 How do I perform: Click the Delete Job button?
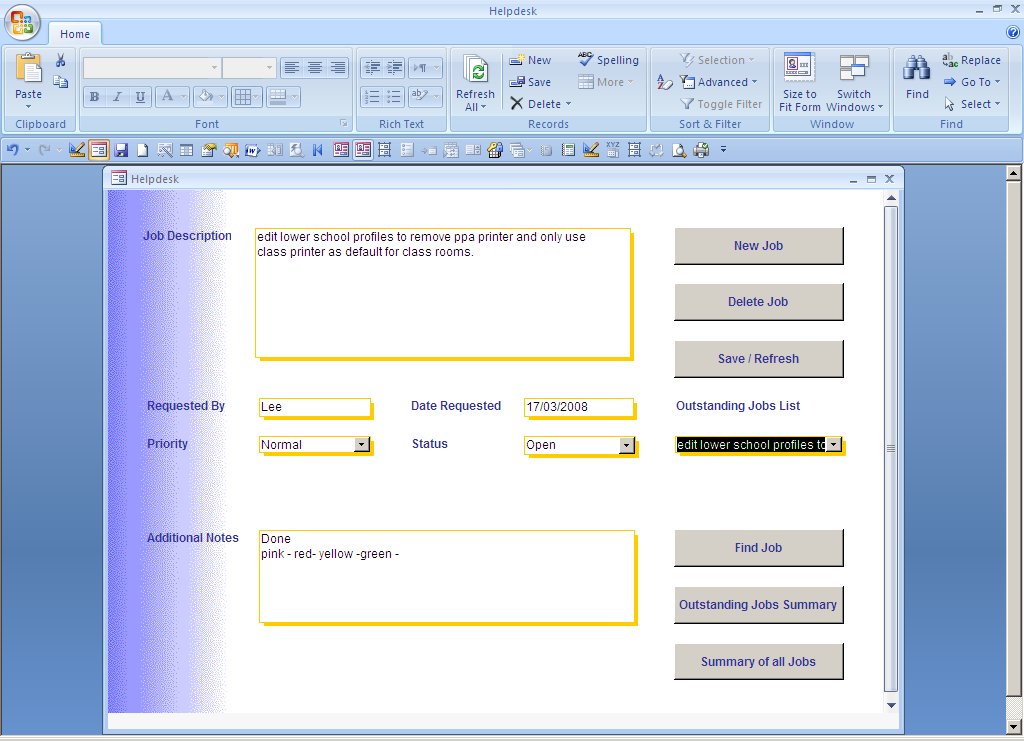[758, 302]
